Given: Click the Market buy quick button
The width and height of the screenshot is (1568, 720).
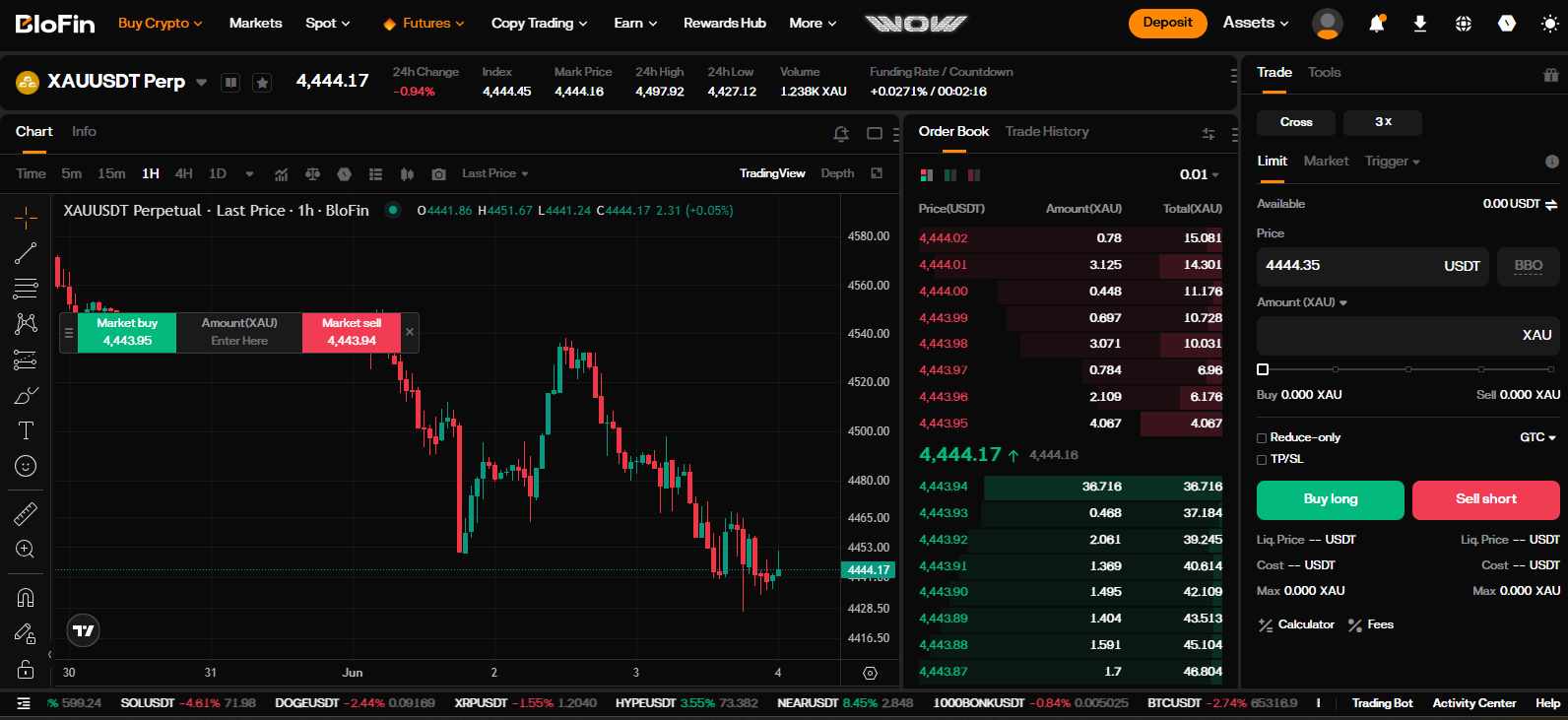Looking at the screenshot, I should pyautogui.click(x=127, y=332).
